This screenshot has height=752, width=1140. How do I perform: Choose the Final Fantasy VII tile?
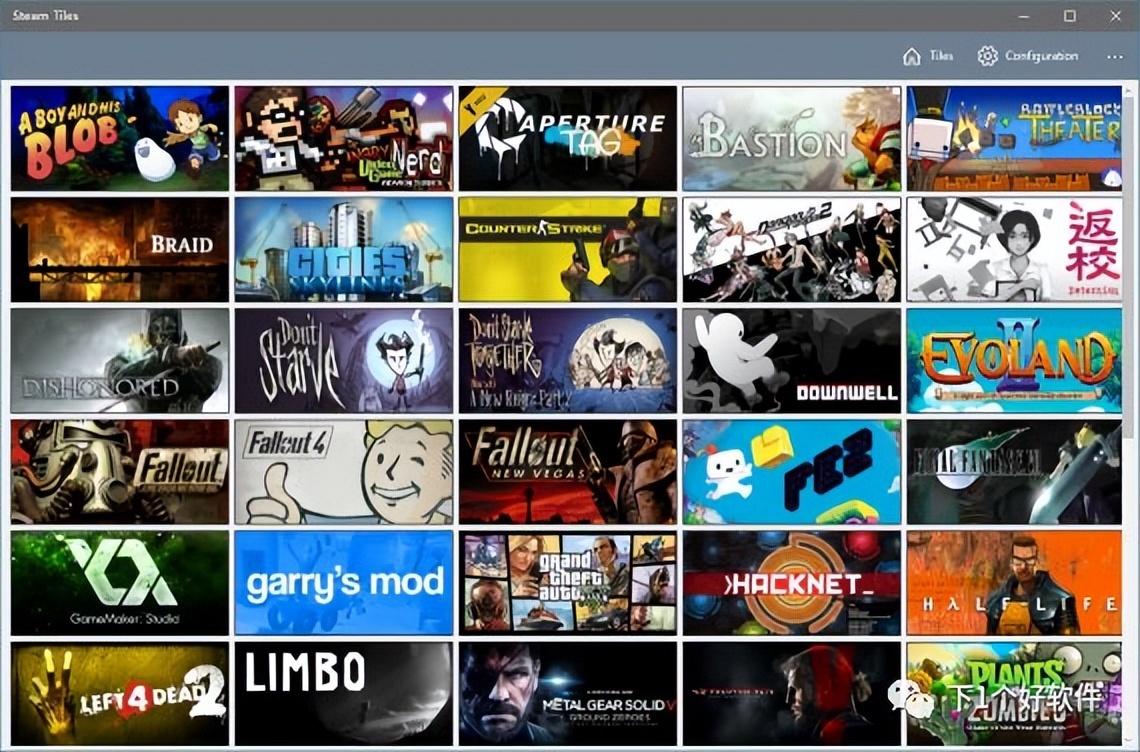pyautogui.click(x=1014, y=472)
